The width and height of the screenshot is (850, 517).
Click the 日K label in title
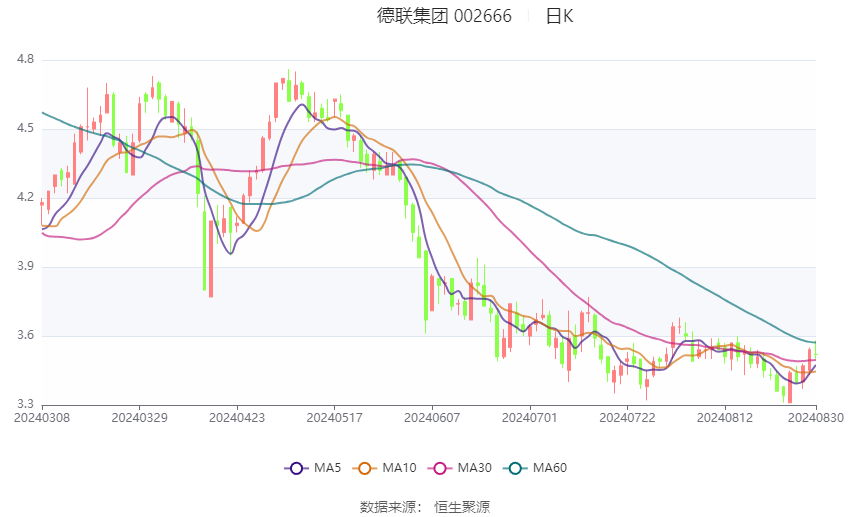click(x=559, y=16)
